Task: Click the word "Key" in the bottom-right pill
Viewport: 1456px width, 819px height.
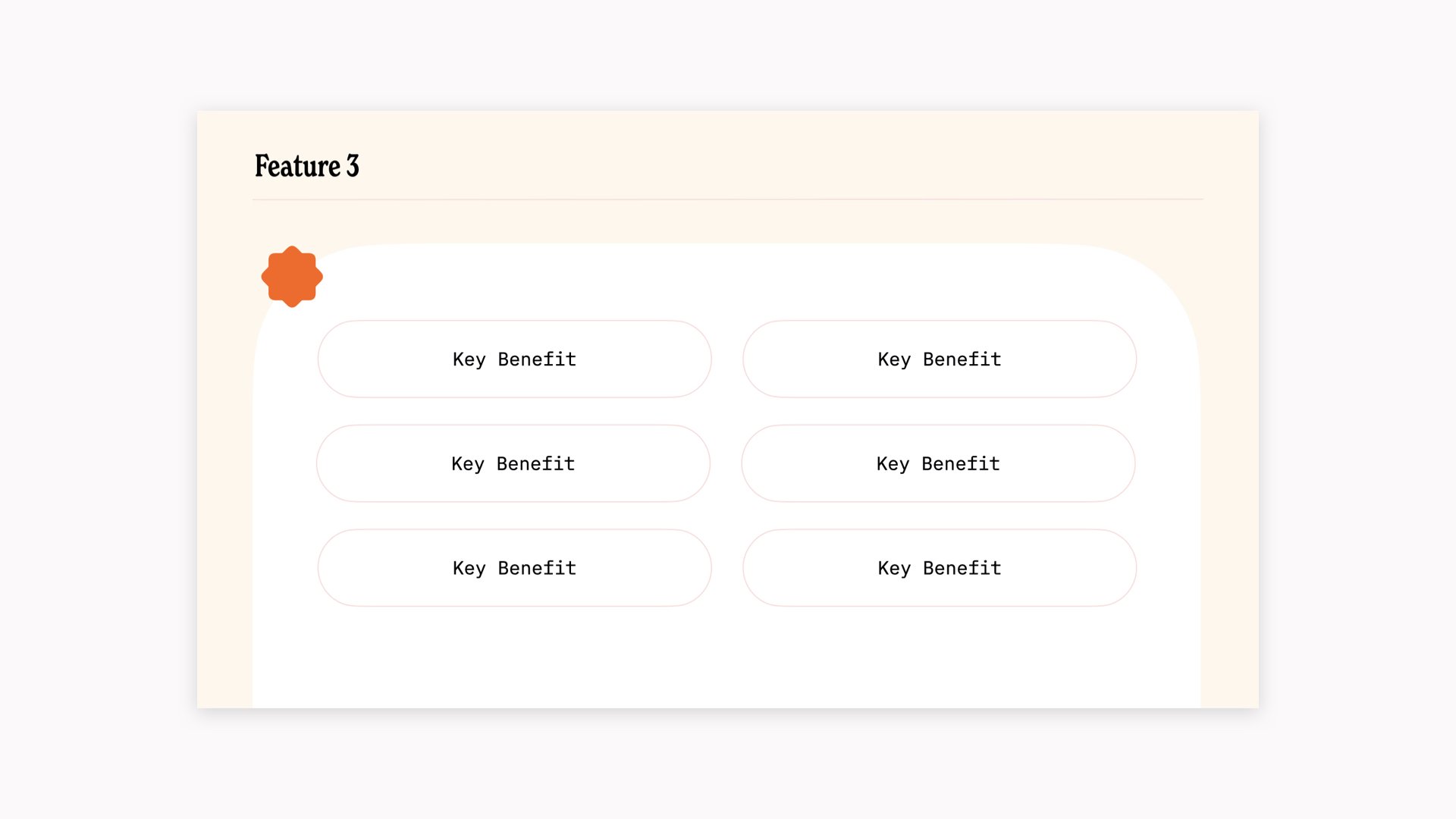Action: click(x=894, y=569)
